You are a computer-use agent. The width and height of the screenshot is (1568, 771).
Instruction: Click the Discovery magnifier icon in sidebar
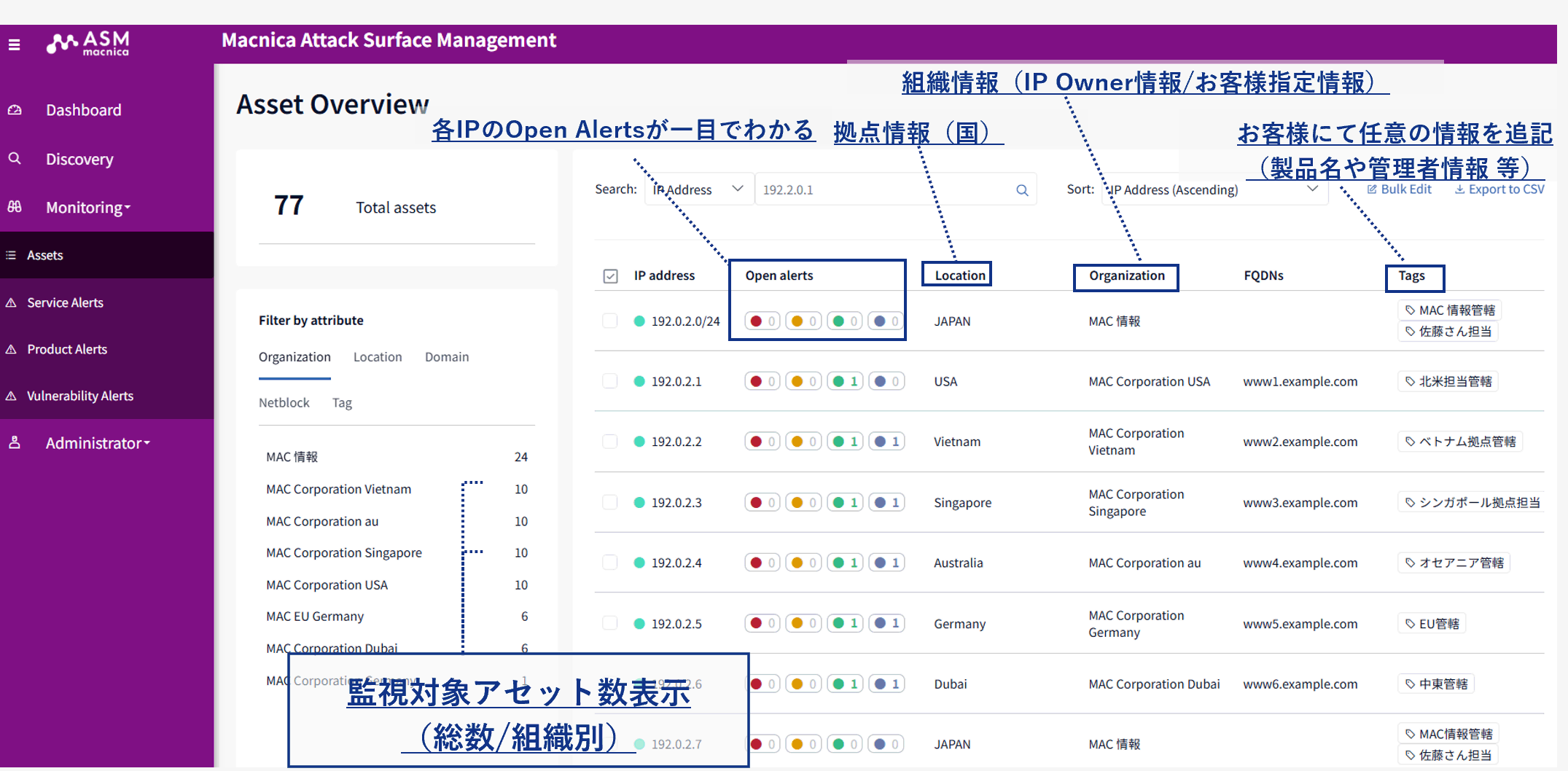pos(15,159)
